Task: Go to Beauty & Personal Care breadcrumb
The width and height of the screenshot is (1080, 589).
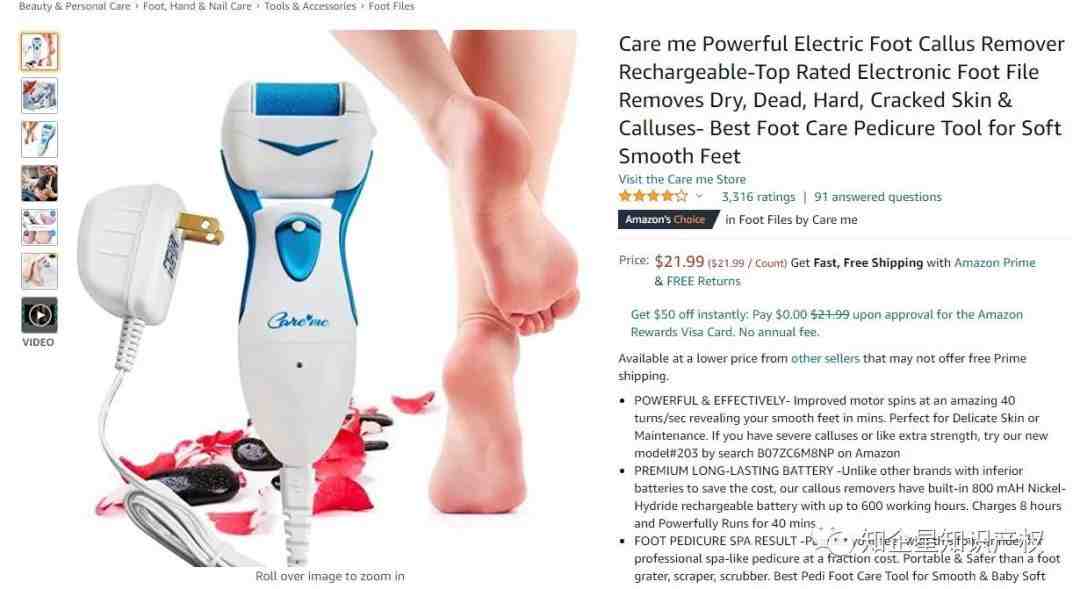Action: [74, 6]
